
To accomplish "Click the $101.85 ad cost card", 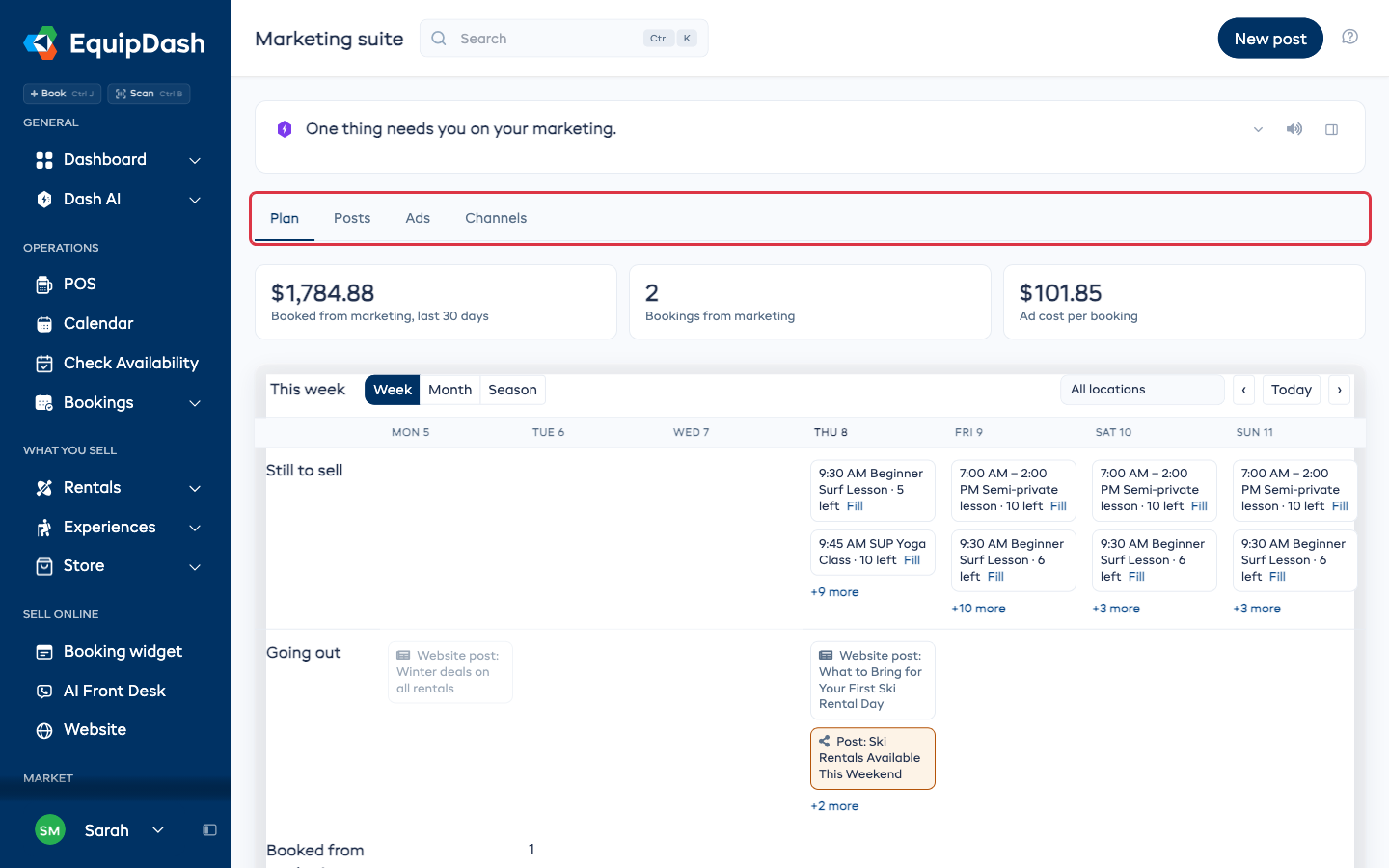I will click(x=1185, y=302).
